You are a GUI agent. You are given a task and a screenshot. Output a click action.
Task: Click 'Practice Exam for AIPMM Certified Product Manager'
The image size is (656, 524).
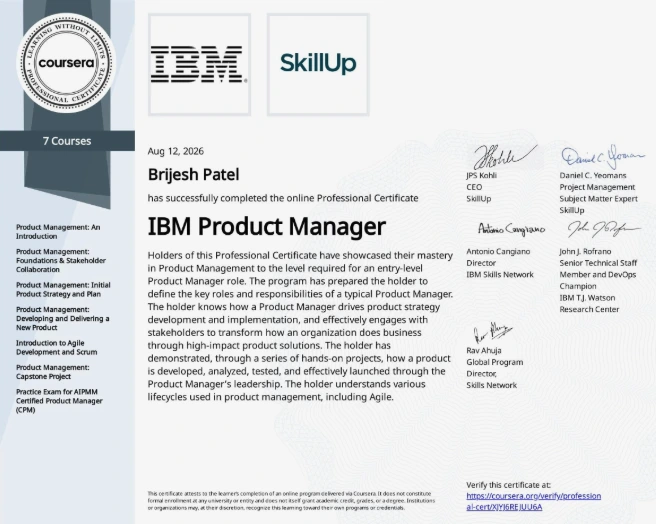pos(59,401)
